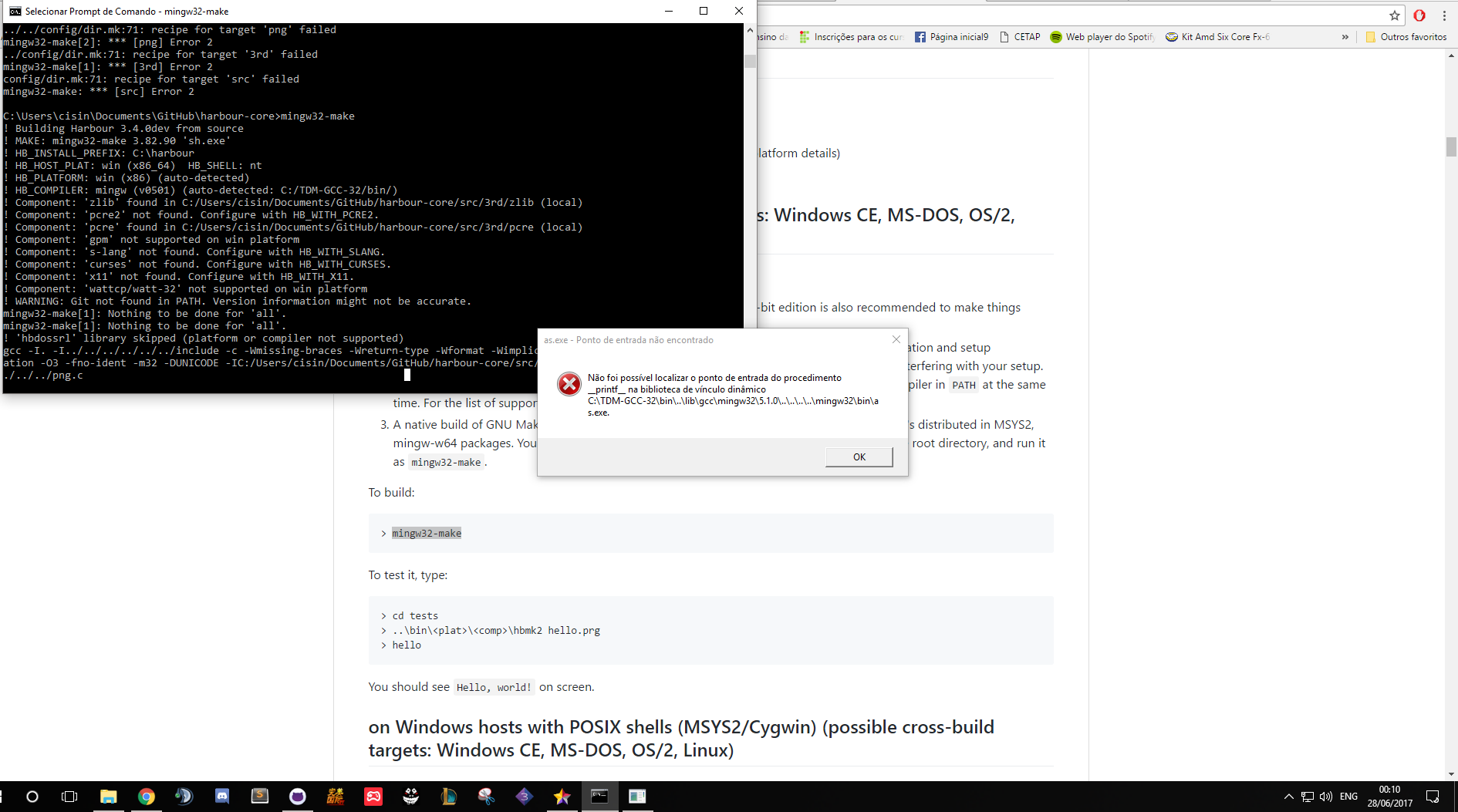The height and width of the screenshot is (812, 1458).
Task: Click OK in the as.exe error dialog
Action: tap(859, 457)
